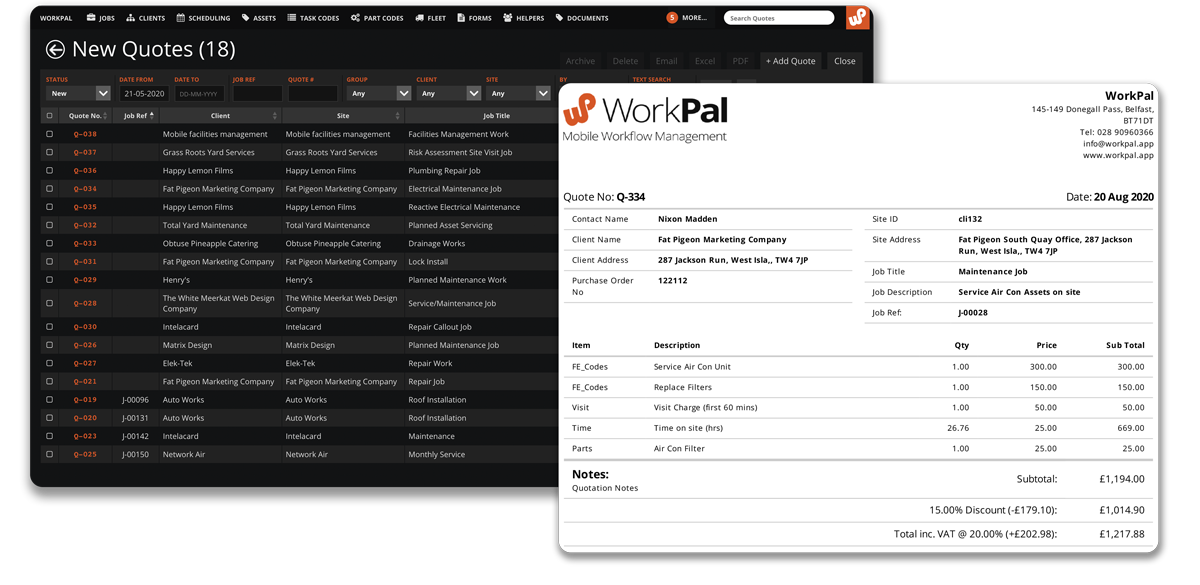Viewport: 1200px width, 585px height.
Task: Click the + Add Quote button
Action: tap(791, 61)
